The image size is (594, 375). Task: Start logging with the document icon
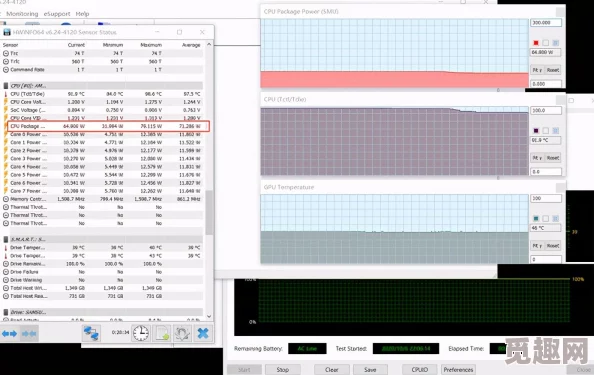pos(162,333)
